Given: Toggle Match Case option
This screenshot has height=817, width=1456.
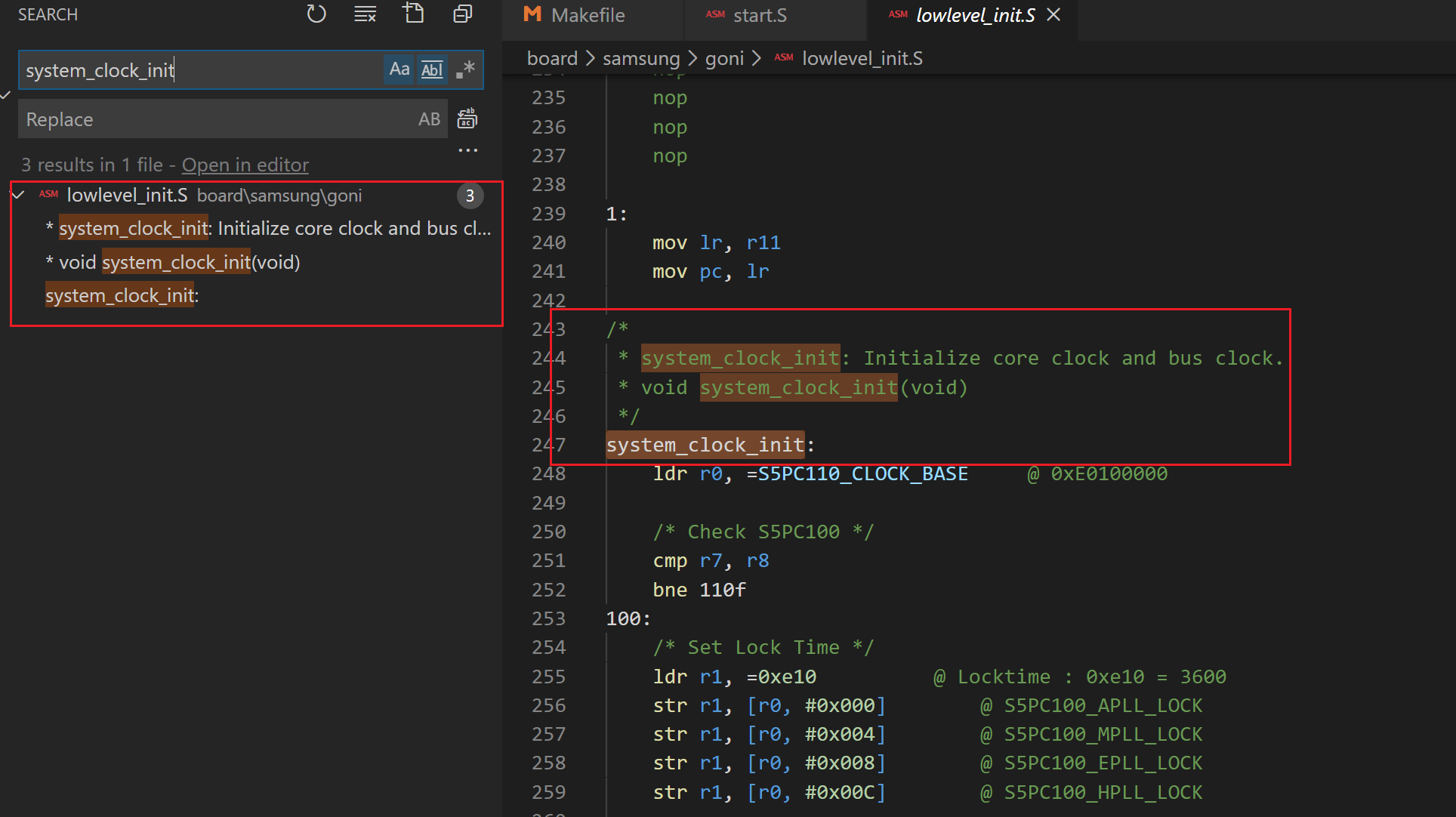Looking at the screenshot, I should click(399, 69).
